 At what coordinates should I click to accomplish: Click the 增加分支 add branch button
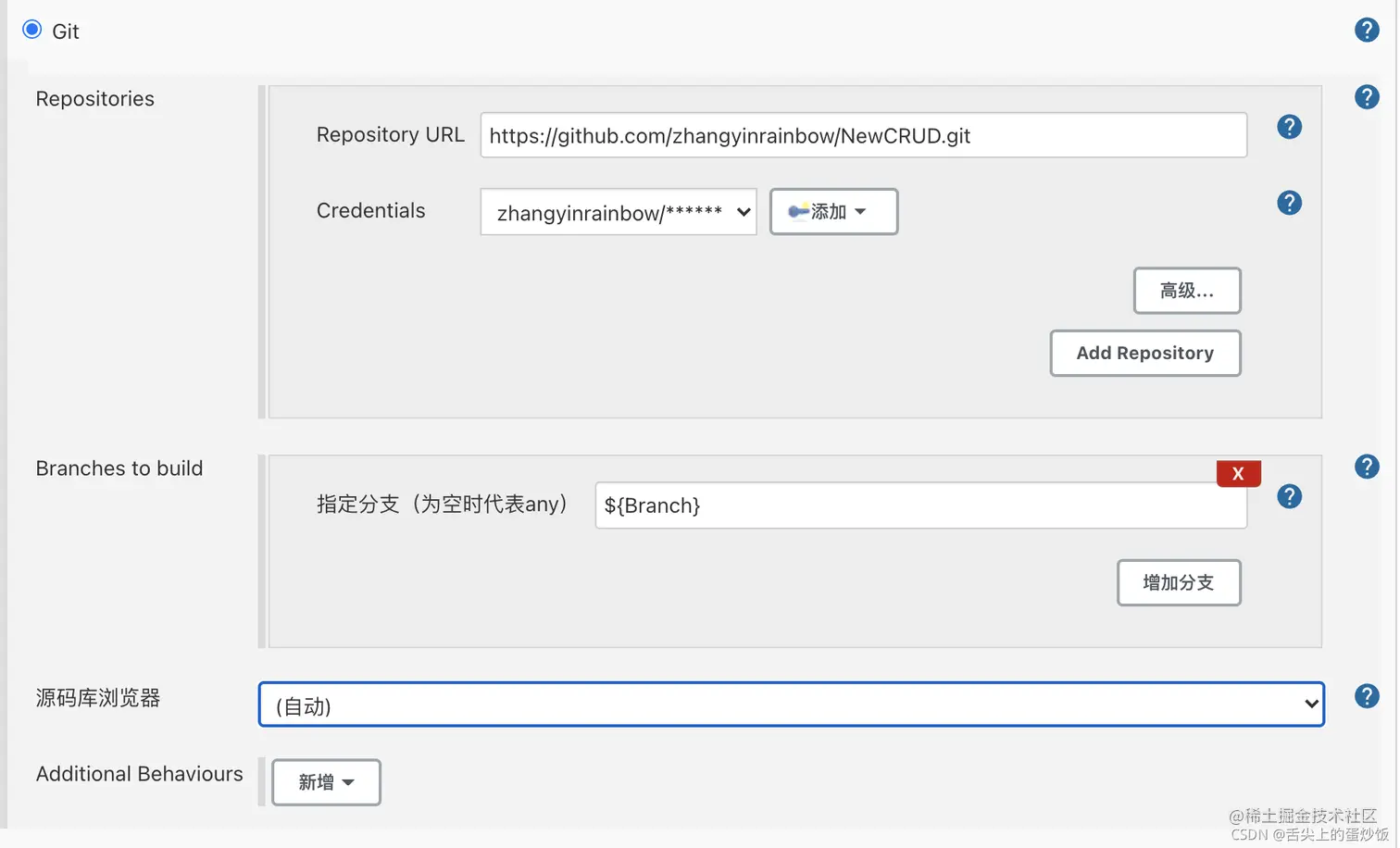point(1179,582)
